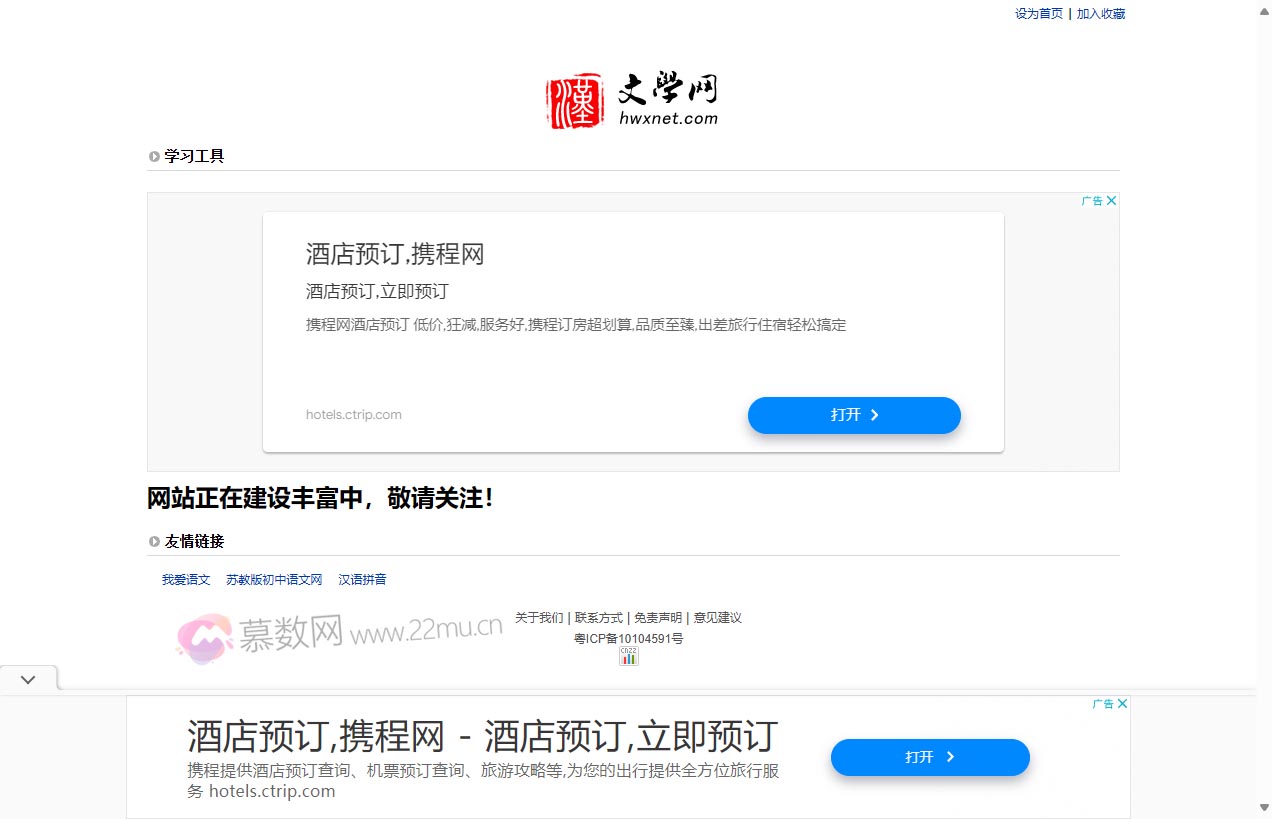Close the top advertisement with the X icon

(1112, 200)
